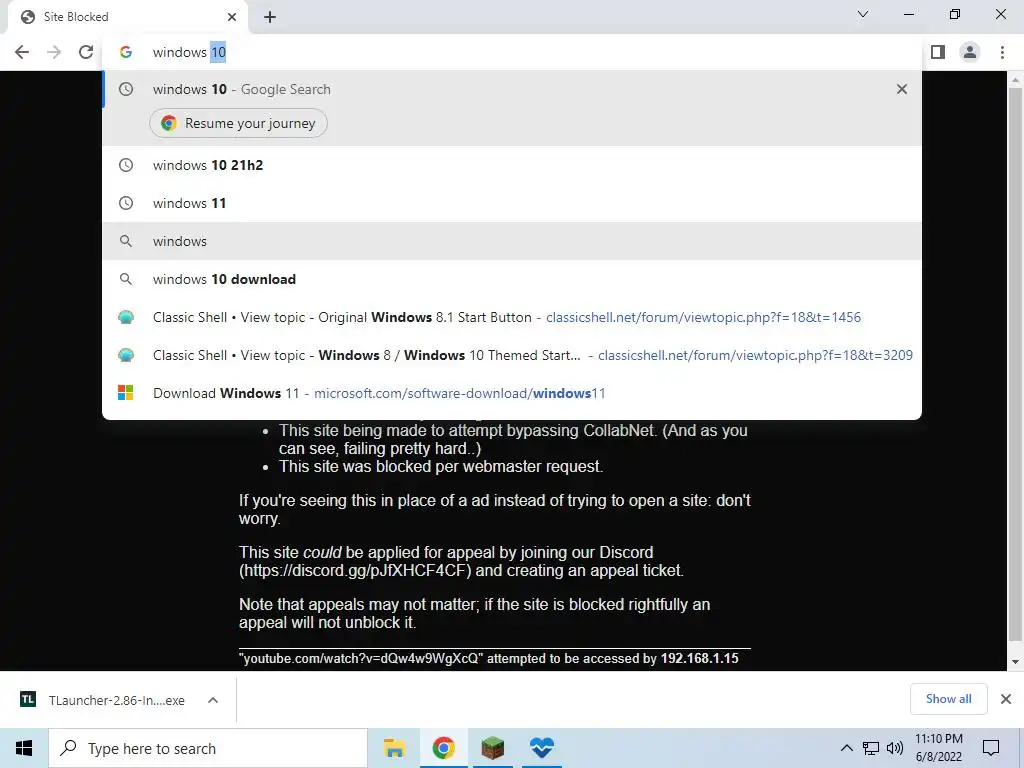
Task: Click the Classic Shell icon for Themed Start topic
Action: (126, 355)
